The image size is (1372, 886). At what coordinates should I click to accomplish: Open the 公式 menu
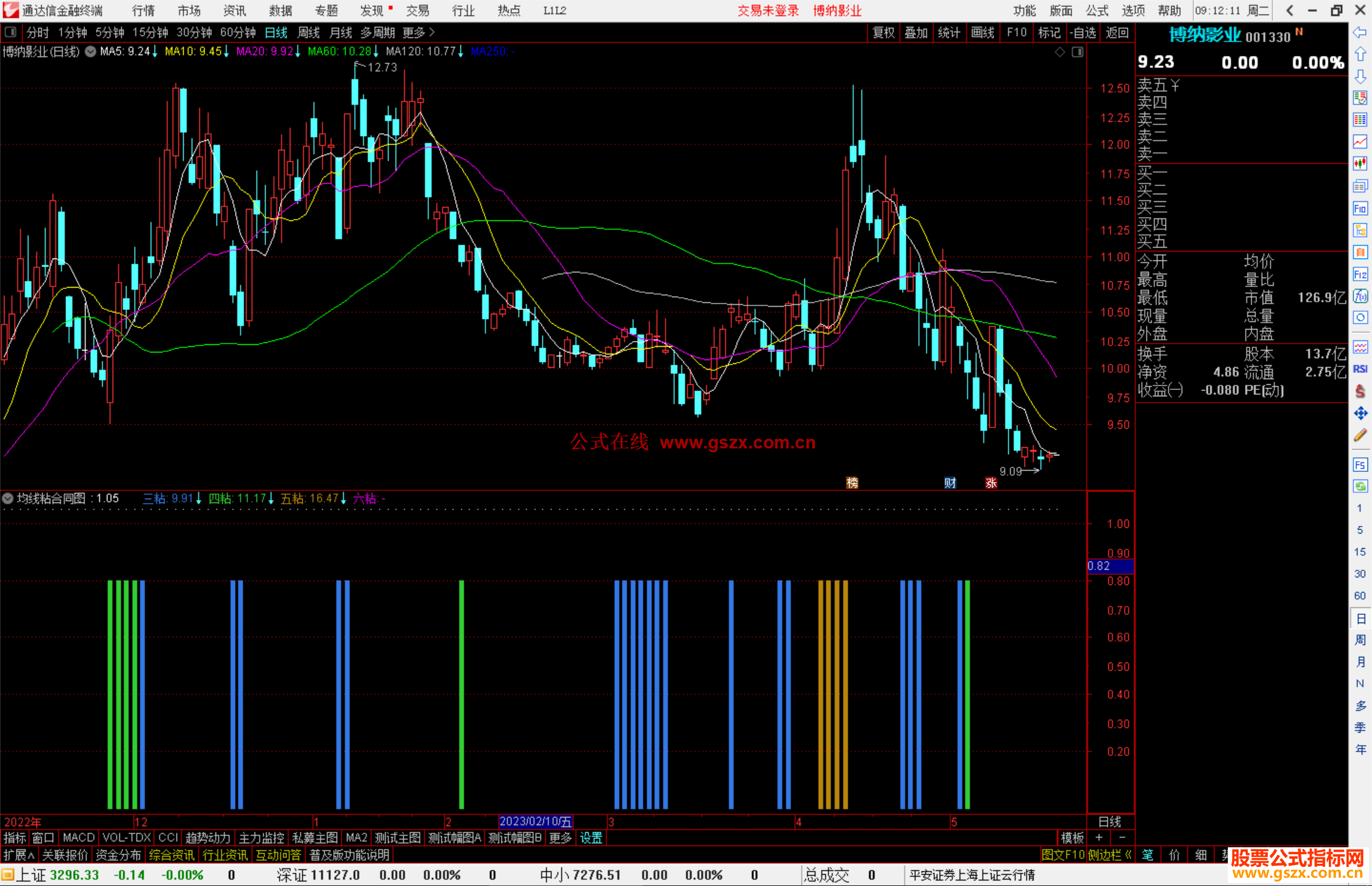pyautogui.click(x=1096, y=10)
